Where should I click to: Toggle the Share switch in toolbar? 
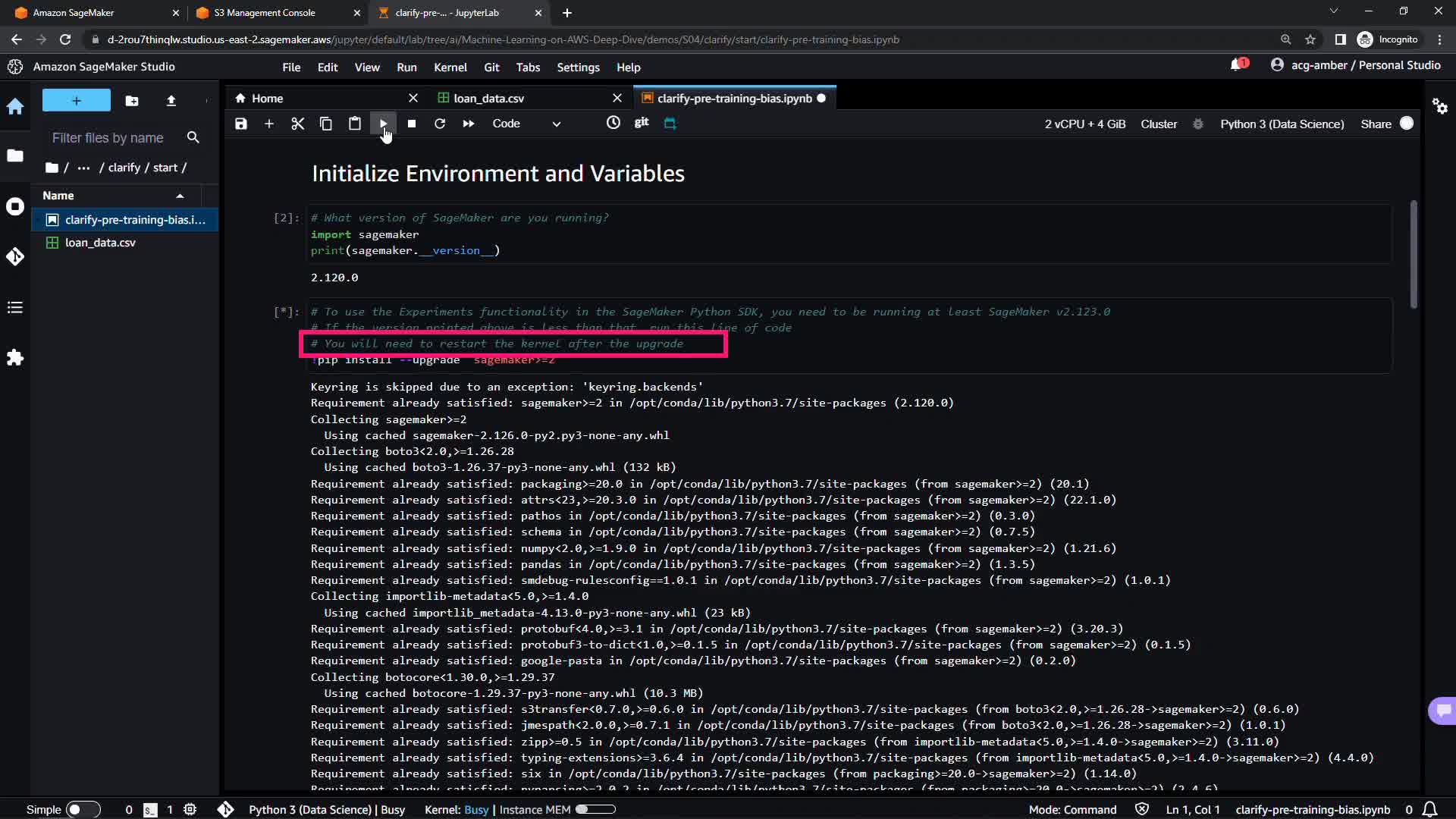[x=1406, y=124]
